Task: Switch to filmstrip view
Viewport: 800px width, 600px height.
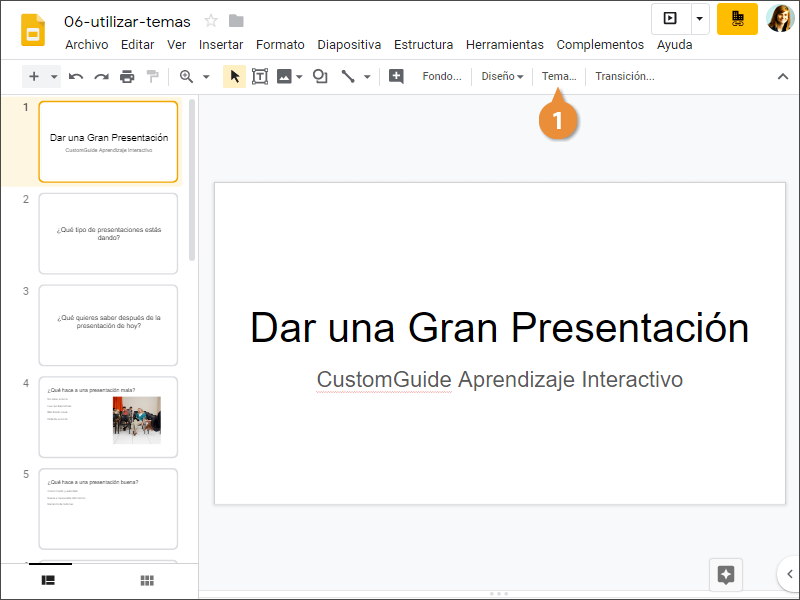Action: [x=47, y=580]
